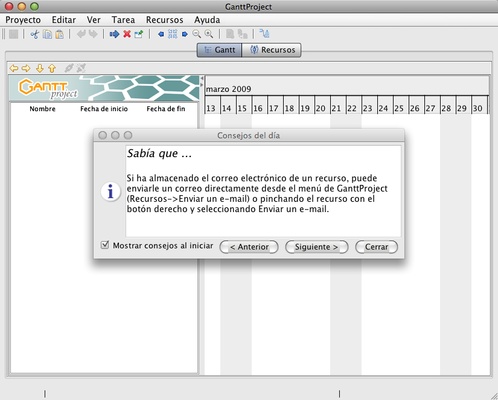Click the Paste clipboard icon

(59, 34)
